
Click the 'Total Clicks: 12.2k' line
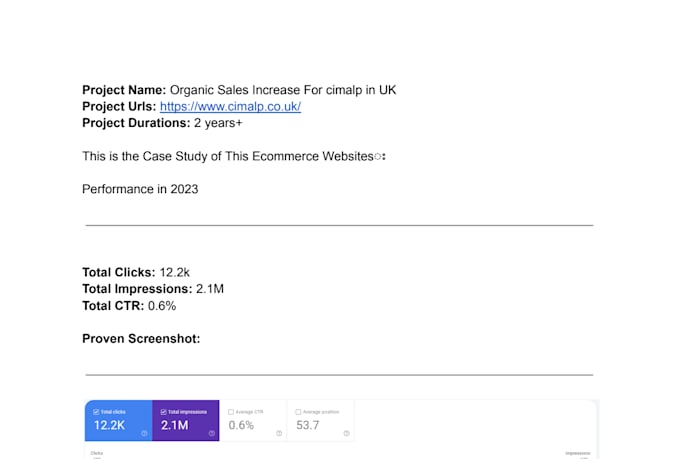[136, 272]
